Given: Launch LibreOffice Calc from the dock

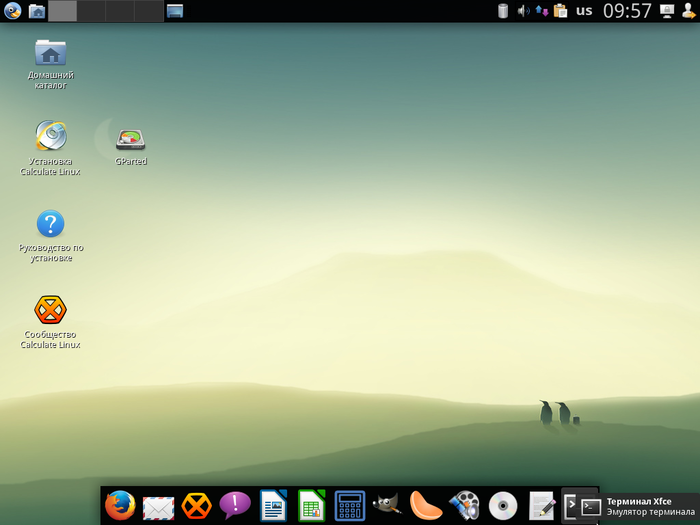Looking at the screenshot, I should (312, 505).
